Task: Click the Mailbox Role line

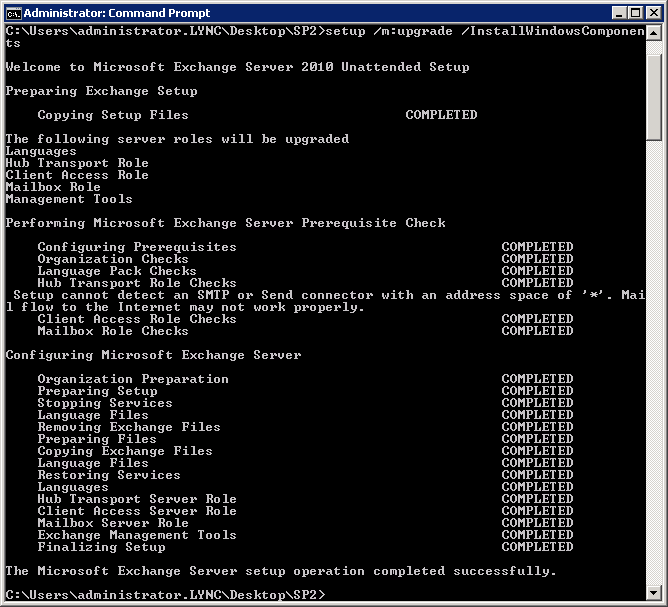Action: [x=53, y=187]
